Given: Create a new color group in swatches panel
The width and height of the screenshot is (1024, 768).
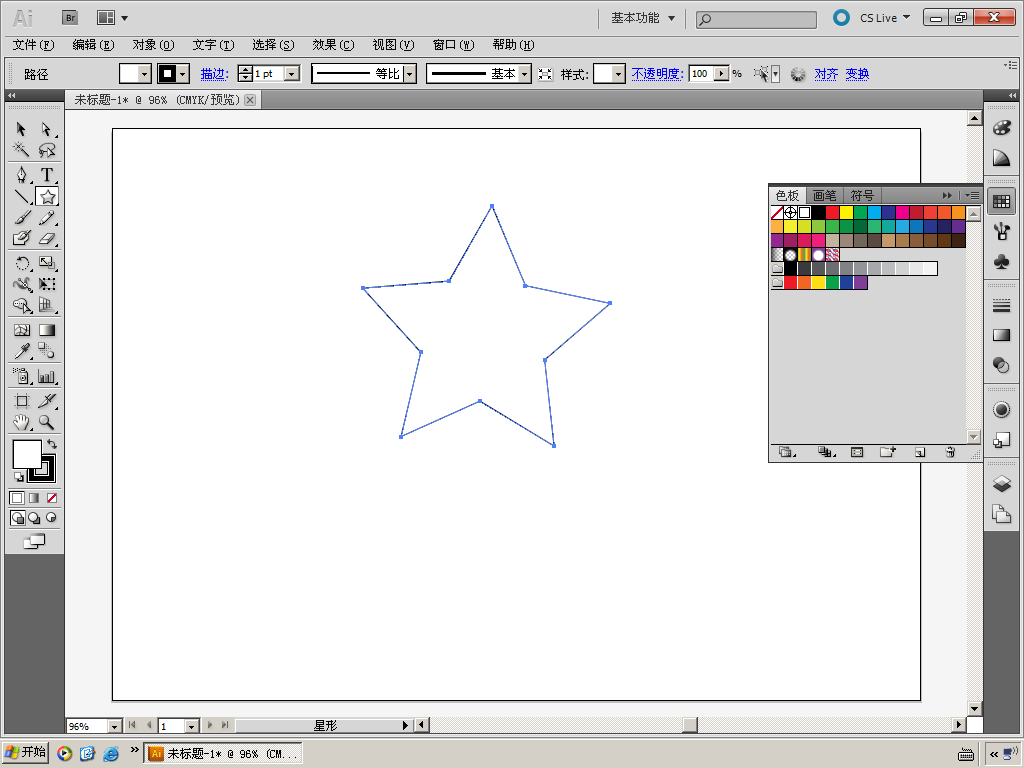Looking at the screenshot, I should pos(888,452).
